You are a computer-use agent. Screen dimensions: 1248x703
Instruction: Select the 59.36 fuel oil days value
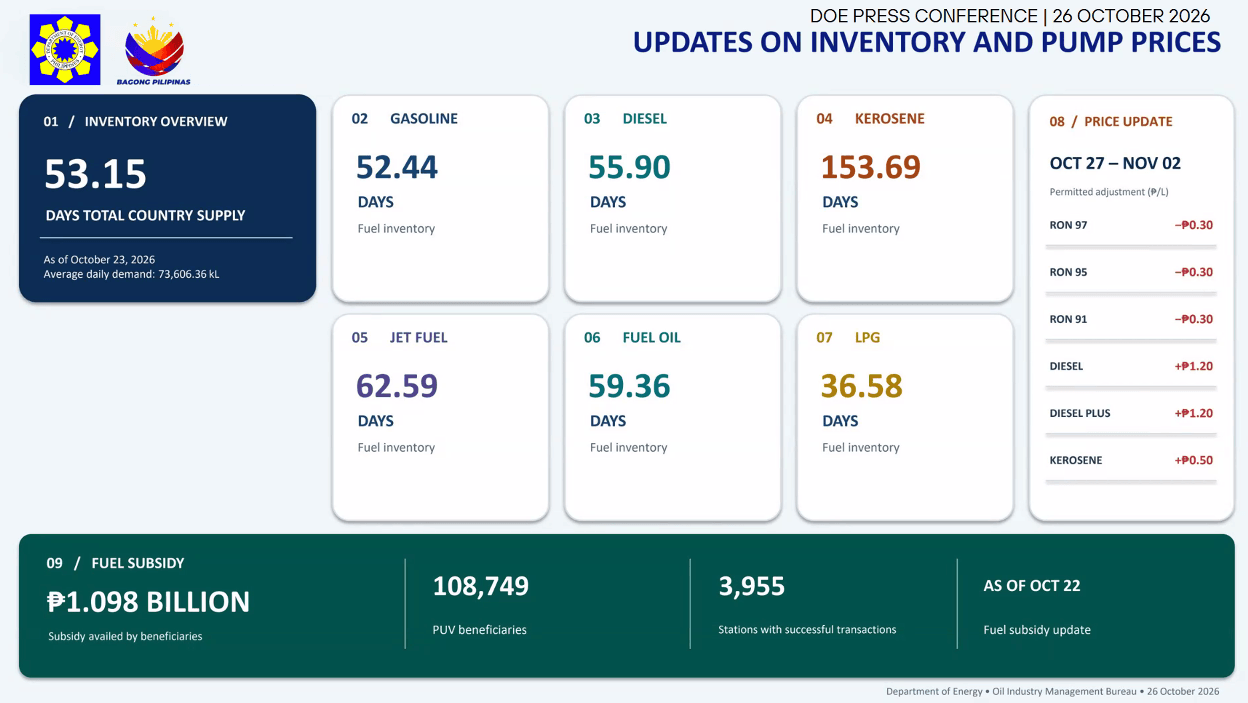(x=629, y=386)
